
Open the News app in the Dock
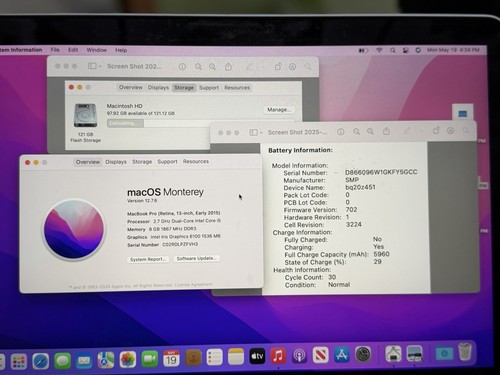tap(321, 355)
